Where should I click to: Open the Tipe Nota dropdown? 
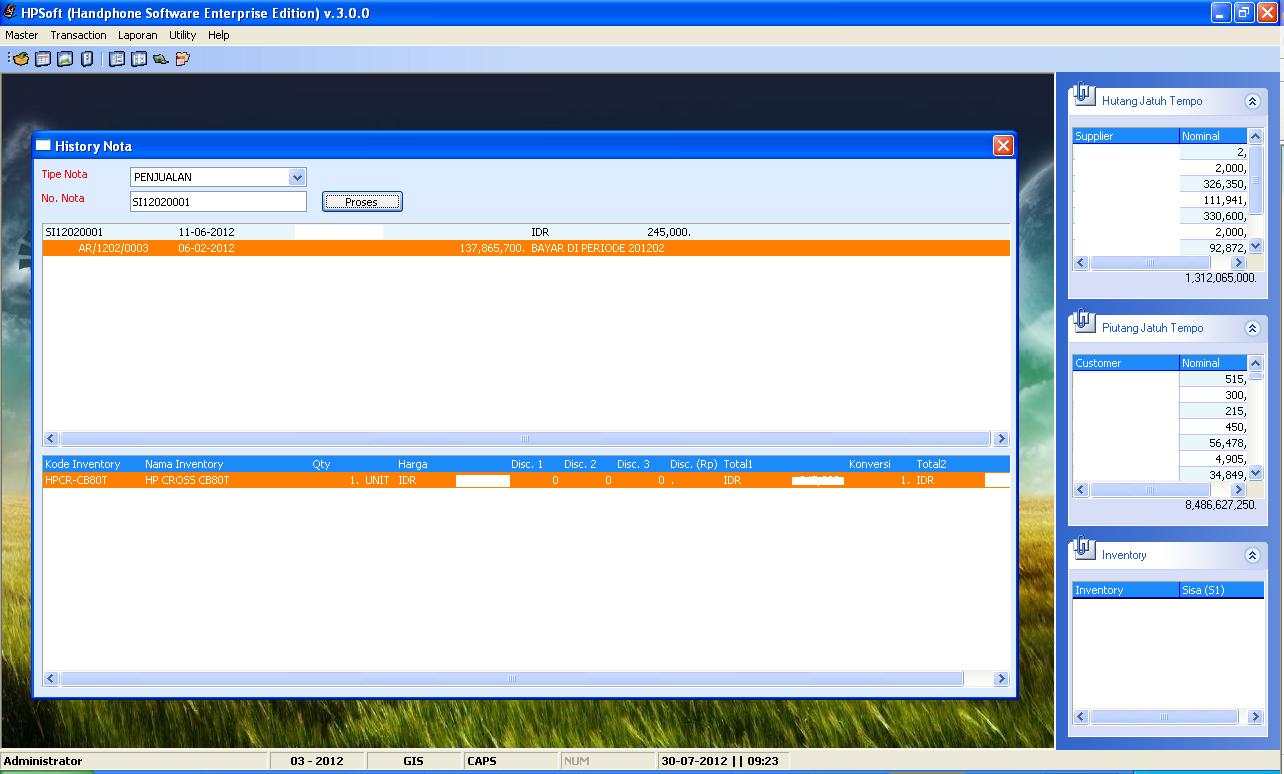point(297,177)
